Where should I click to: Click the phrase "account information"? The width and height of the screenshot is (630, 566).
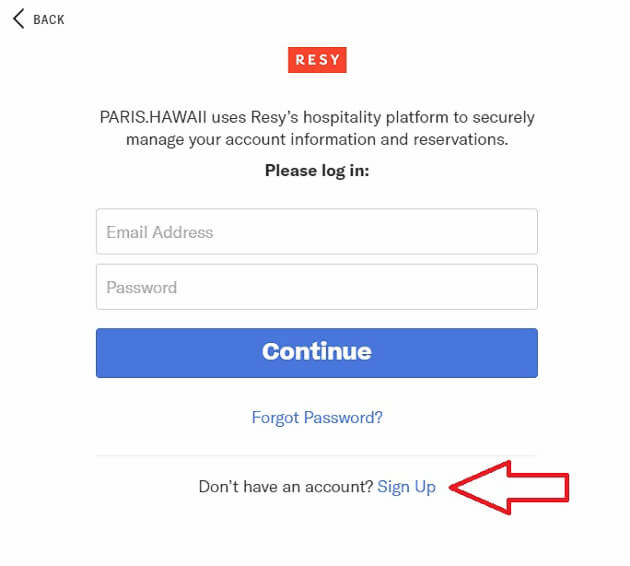pos(304,140)
